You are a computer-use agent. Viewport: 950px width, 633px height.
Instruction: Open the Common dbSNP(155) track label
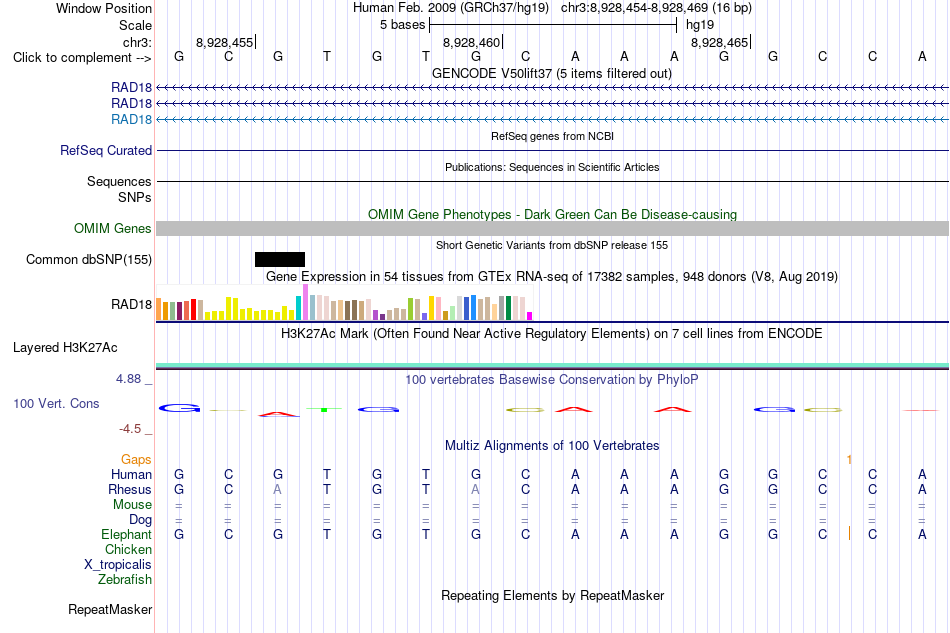(x=89, y=259)
